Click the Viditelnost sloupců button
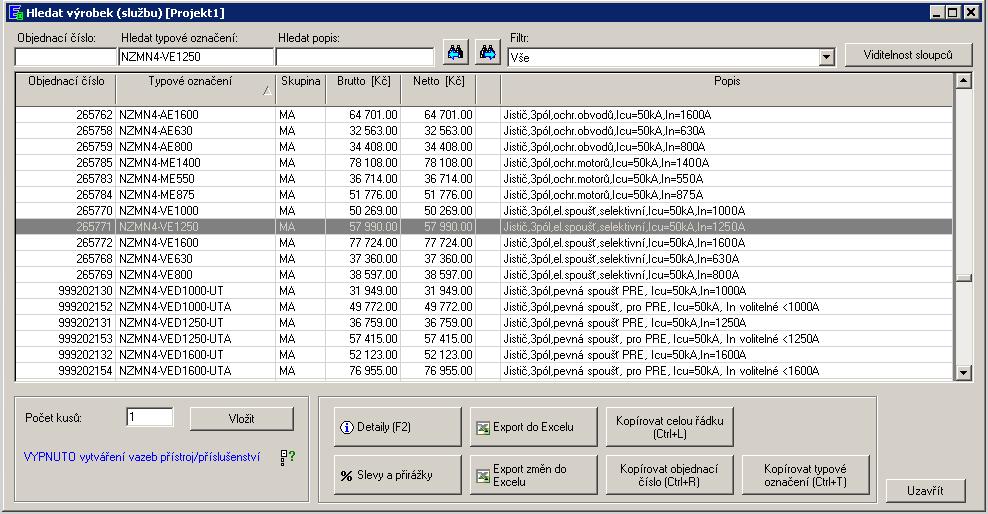 click(908, 55)
